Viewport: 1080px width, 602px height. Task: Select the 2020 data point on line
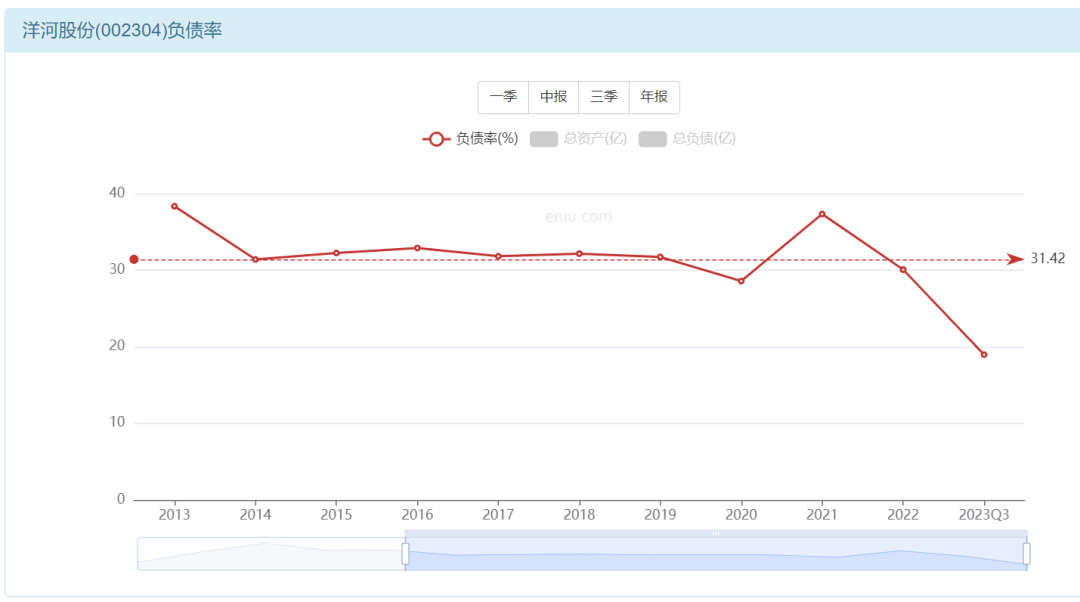741,281
